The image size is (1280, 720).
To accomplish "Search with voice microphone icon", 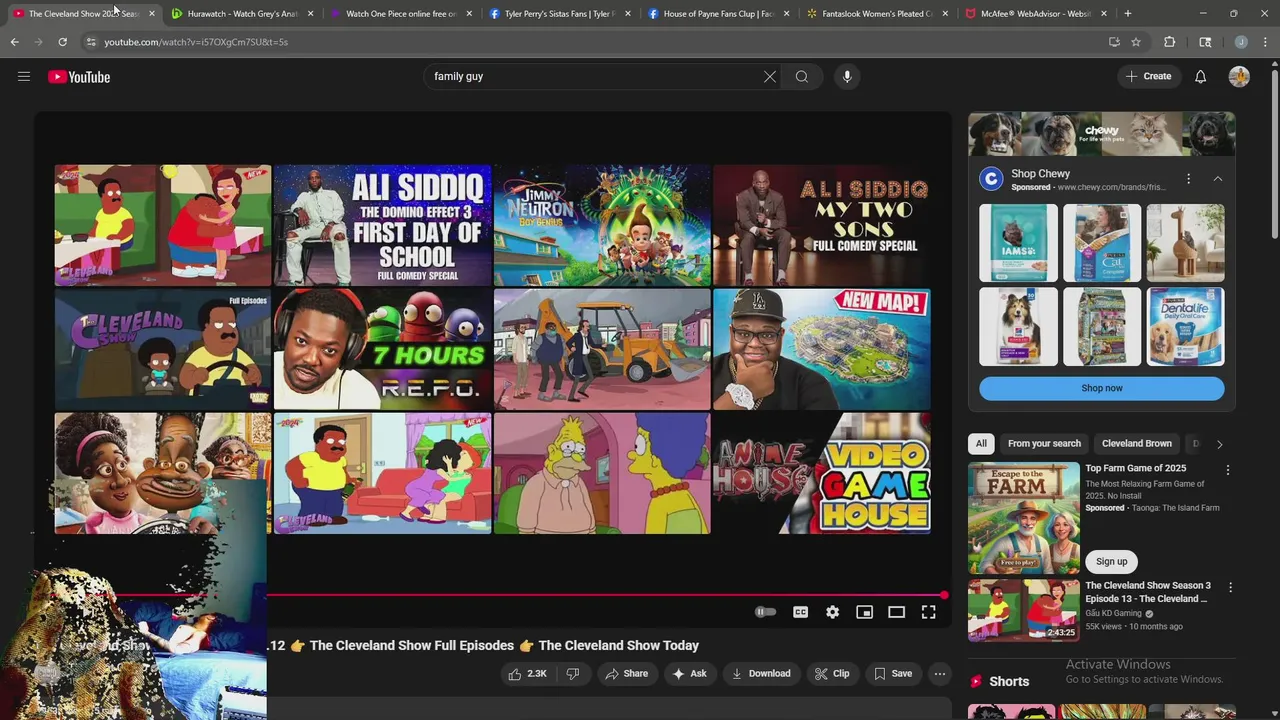I will (847, 77).
